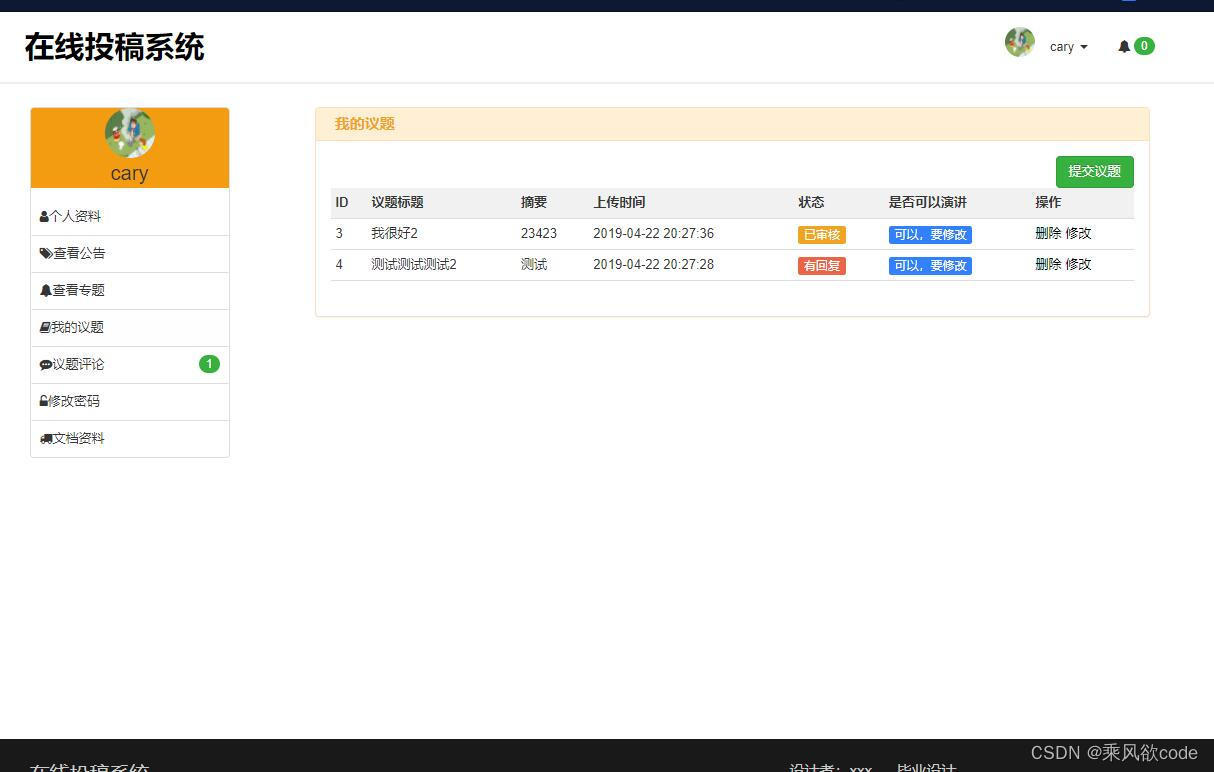
Task: Click the 议题标题 column header
Action: pos(397,202)
